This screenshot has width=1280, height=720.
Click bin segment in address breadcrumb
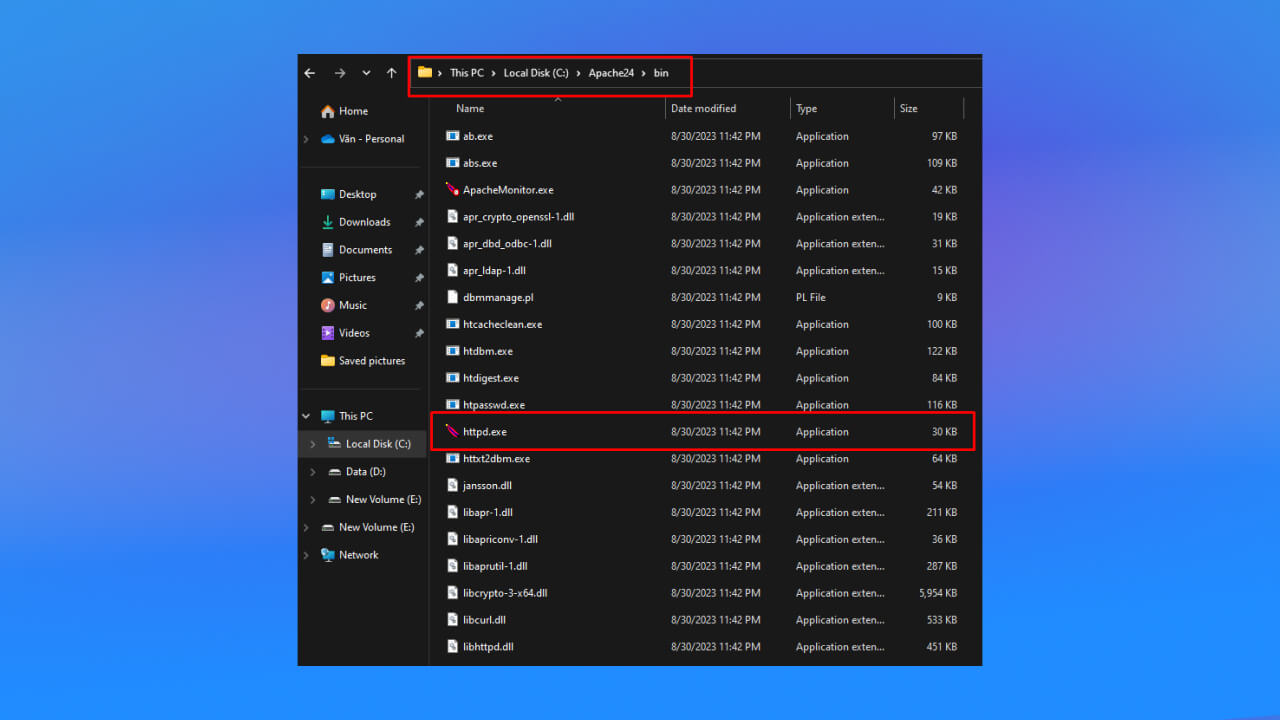pos(661,73)
